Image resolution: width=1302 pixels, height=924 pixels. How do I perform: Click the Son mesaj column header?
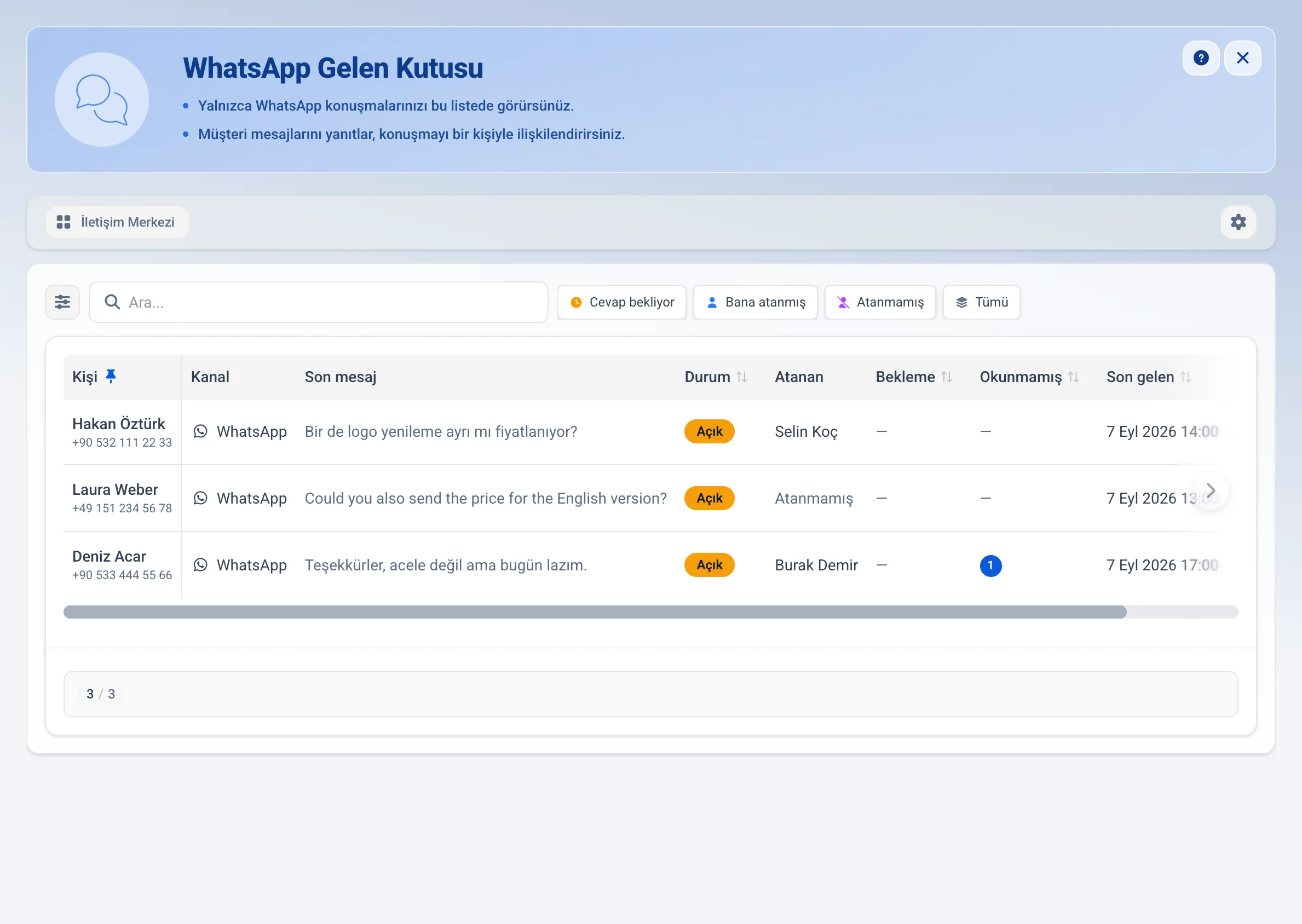(x=341, y=377)
